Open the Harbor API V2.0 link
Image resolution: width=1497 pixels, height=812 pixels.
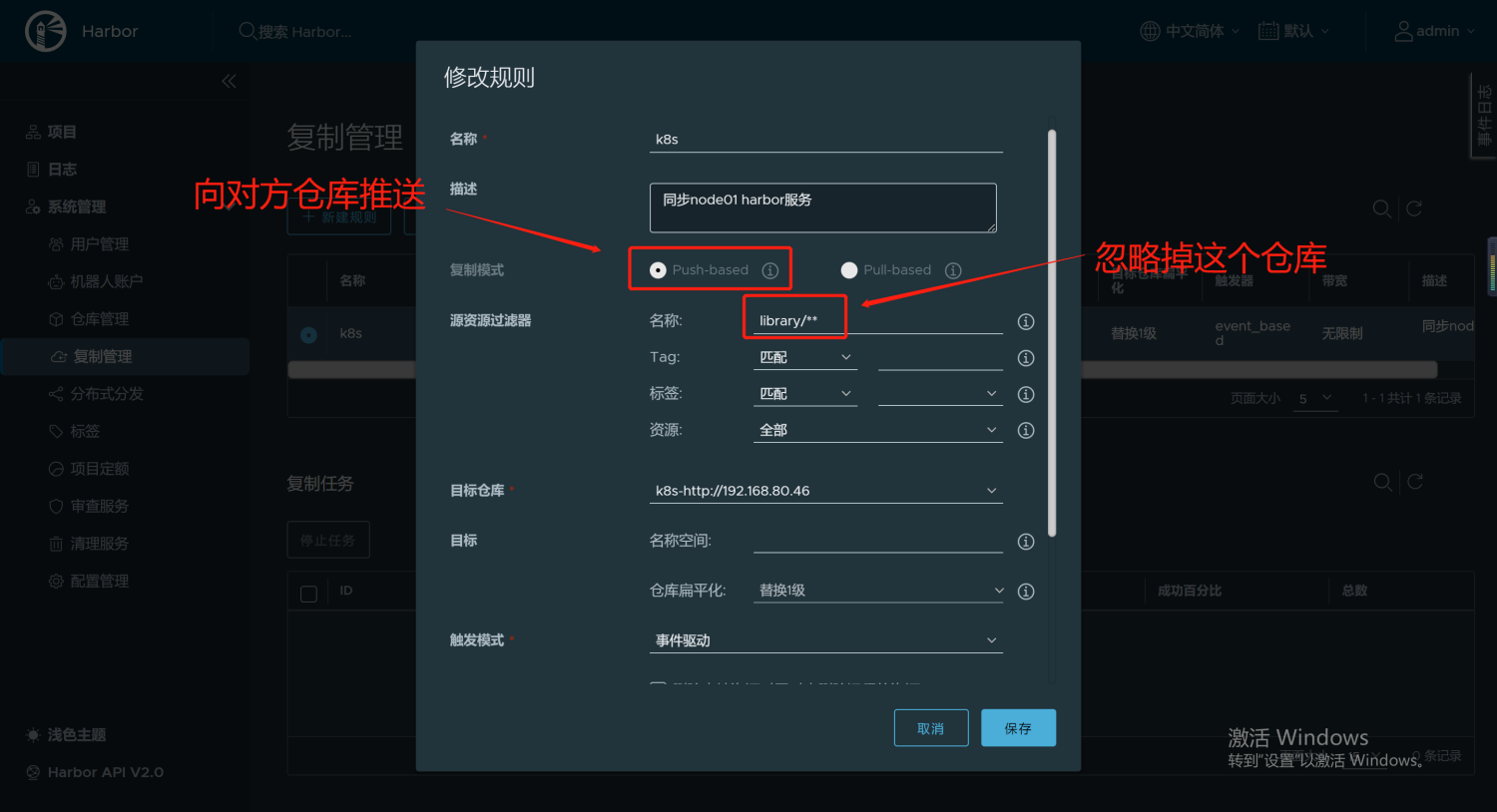coord(106,772)
